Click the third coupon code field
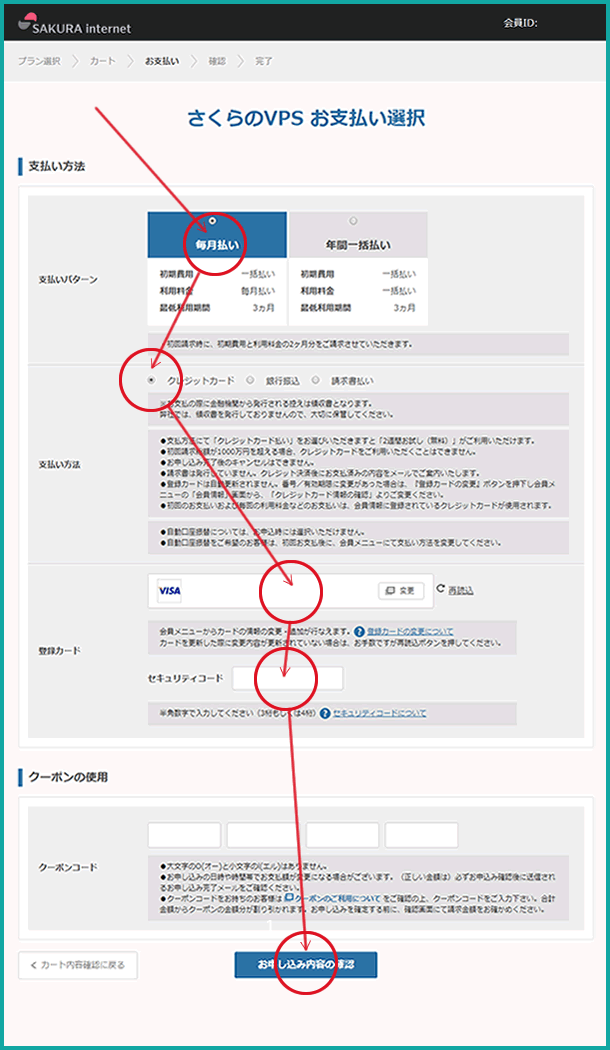610x1050 pixels. (x=343, y=835)
